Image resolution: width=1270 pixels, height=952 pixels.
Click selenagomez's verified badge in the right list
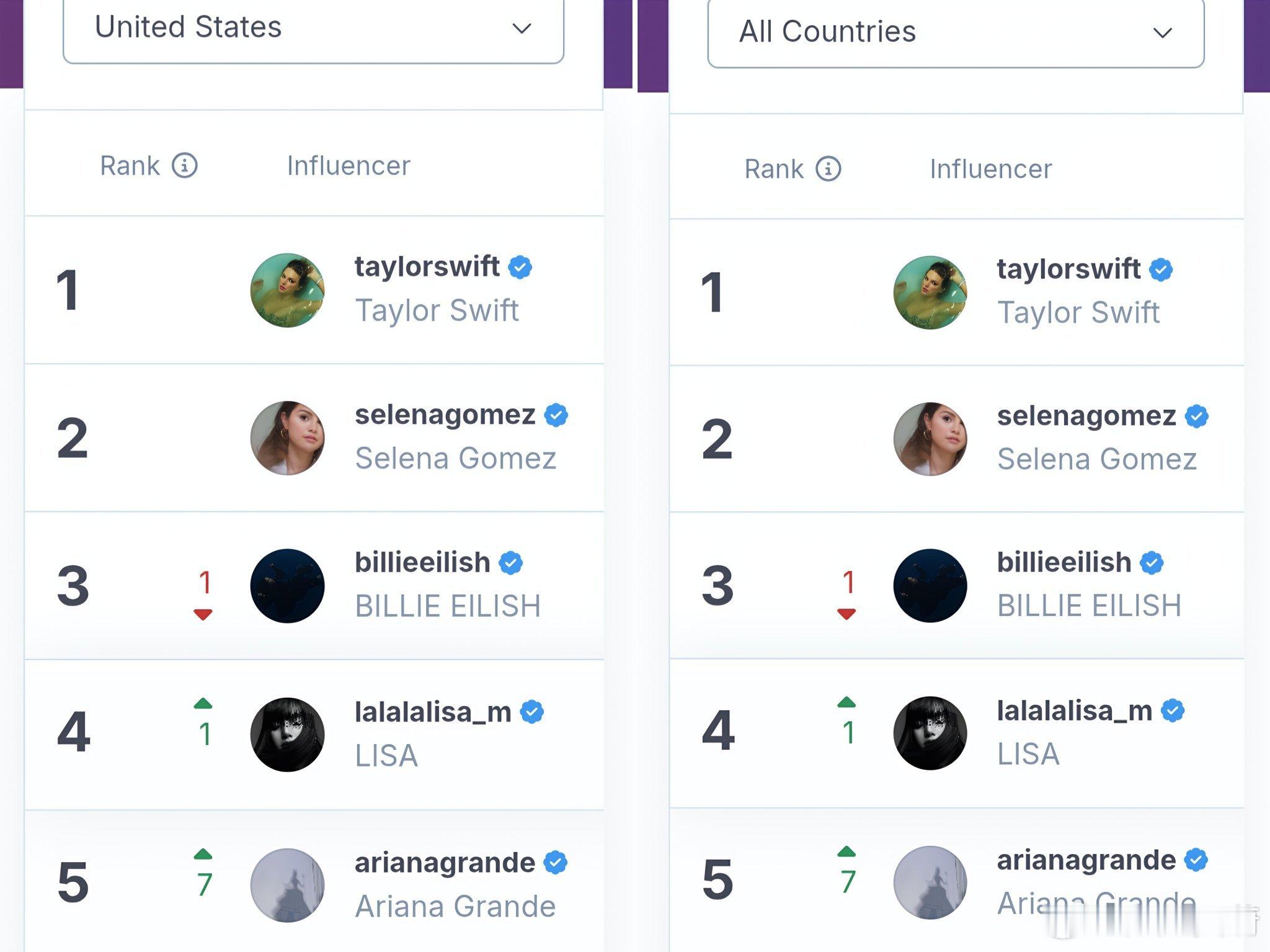[1196, 416]
